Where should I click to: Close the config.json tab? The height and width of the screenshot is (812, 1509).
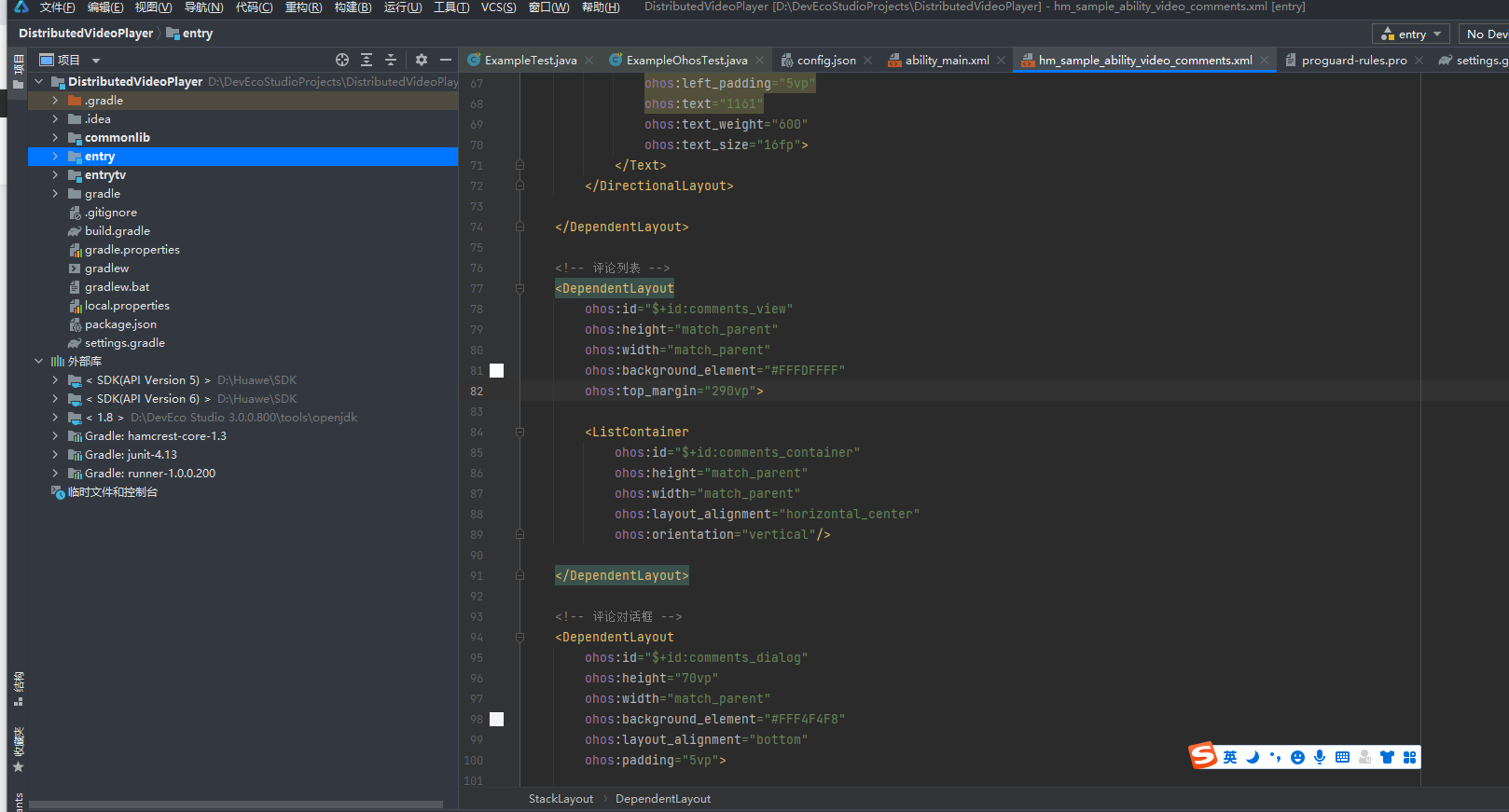point(867,60)
